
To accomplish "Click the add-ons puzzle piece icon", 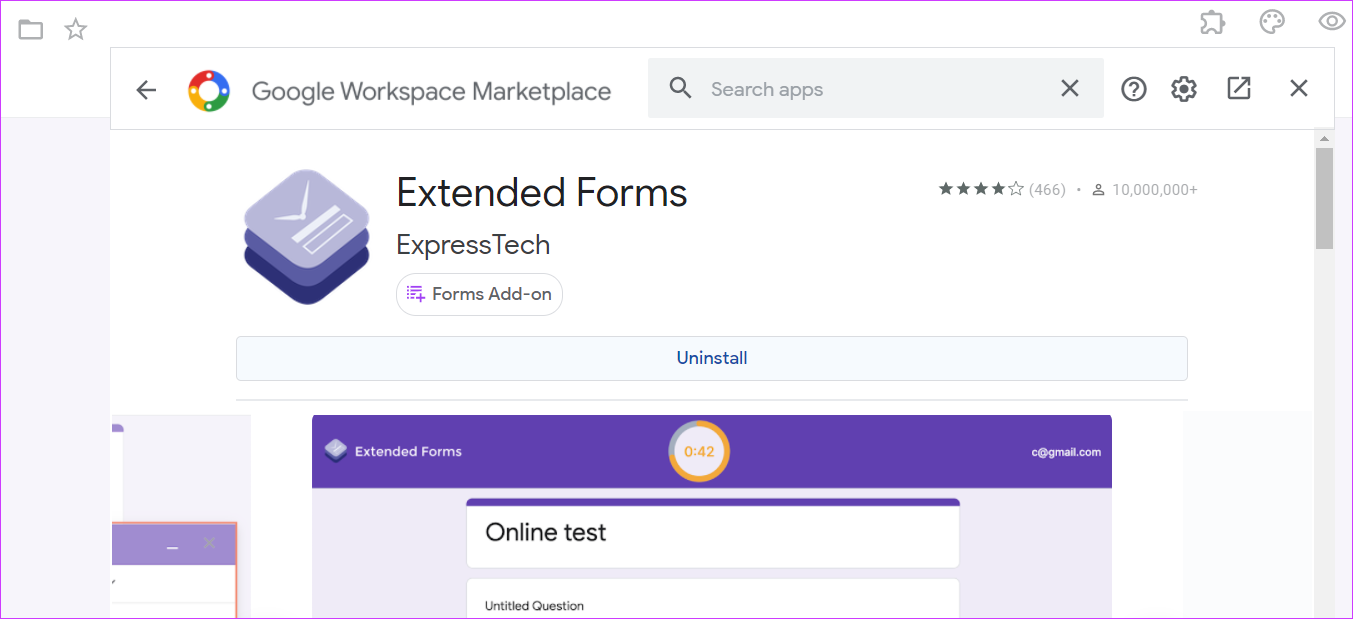I will pos(1213,23).
